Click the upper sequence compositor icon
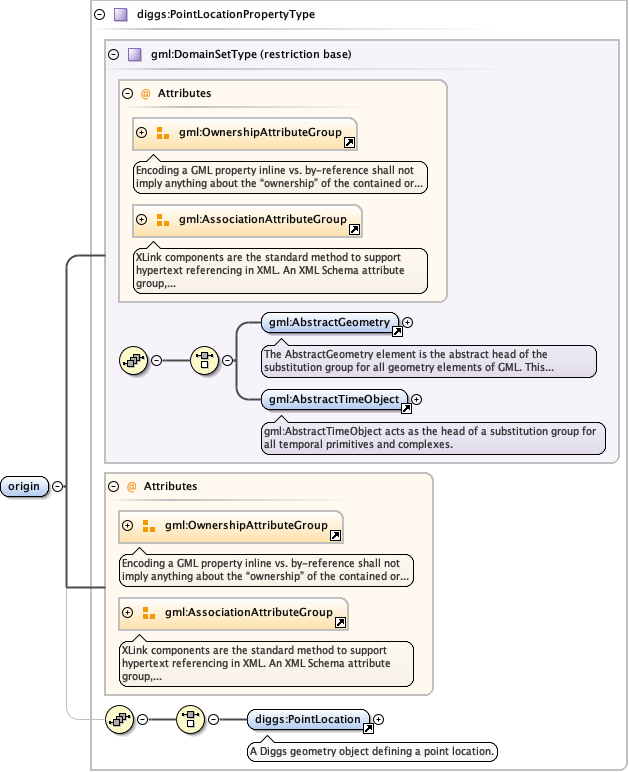 (x=132, y=361)
